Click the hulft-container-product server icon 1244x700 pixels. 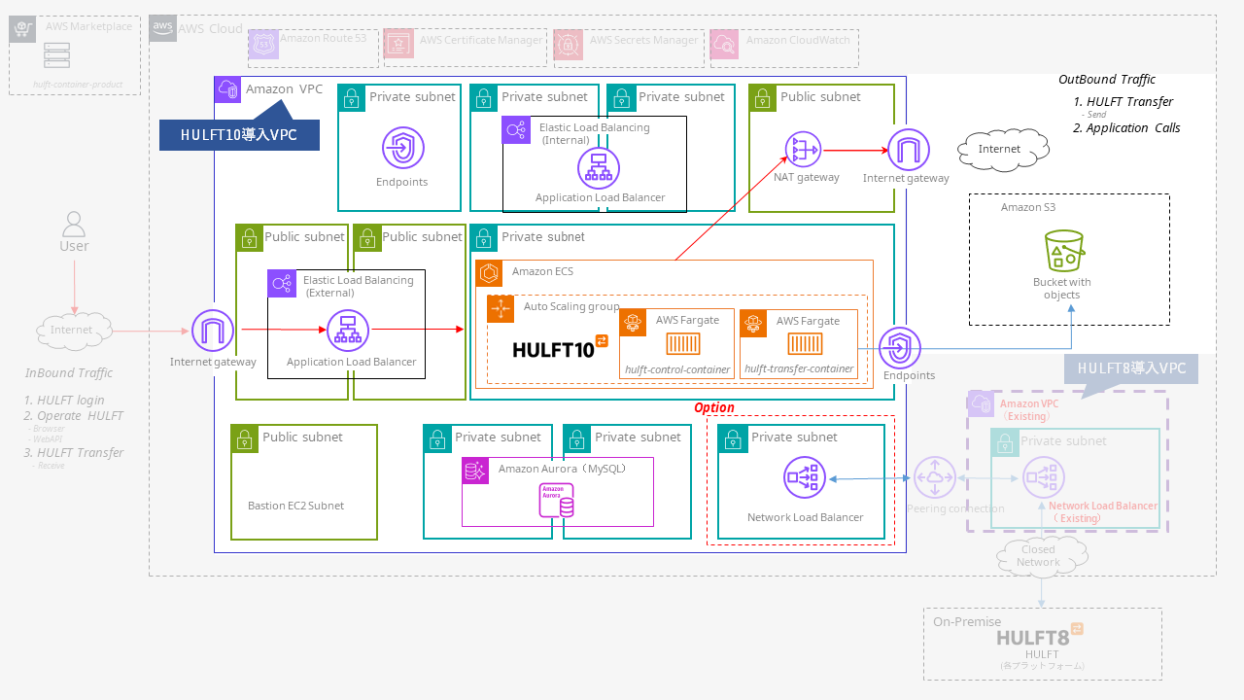(56, 56)
